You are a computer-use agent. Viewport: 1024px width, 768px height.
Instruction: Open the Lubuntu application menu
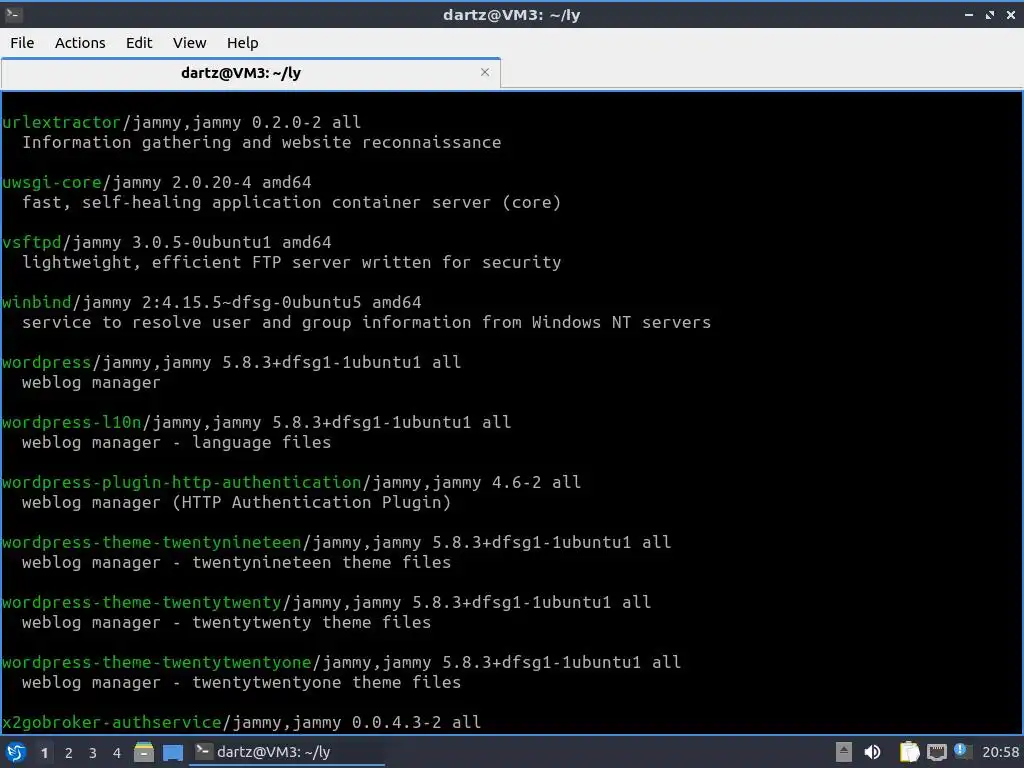16,752
